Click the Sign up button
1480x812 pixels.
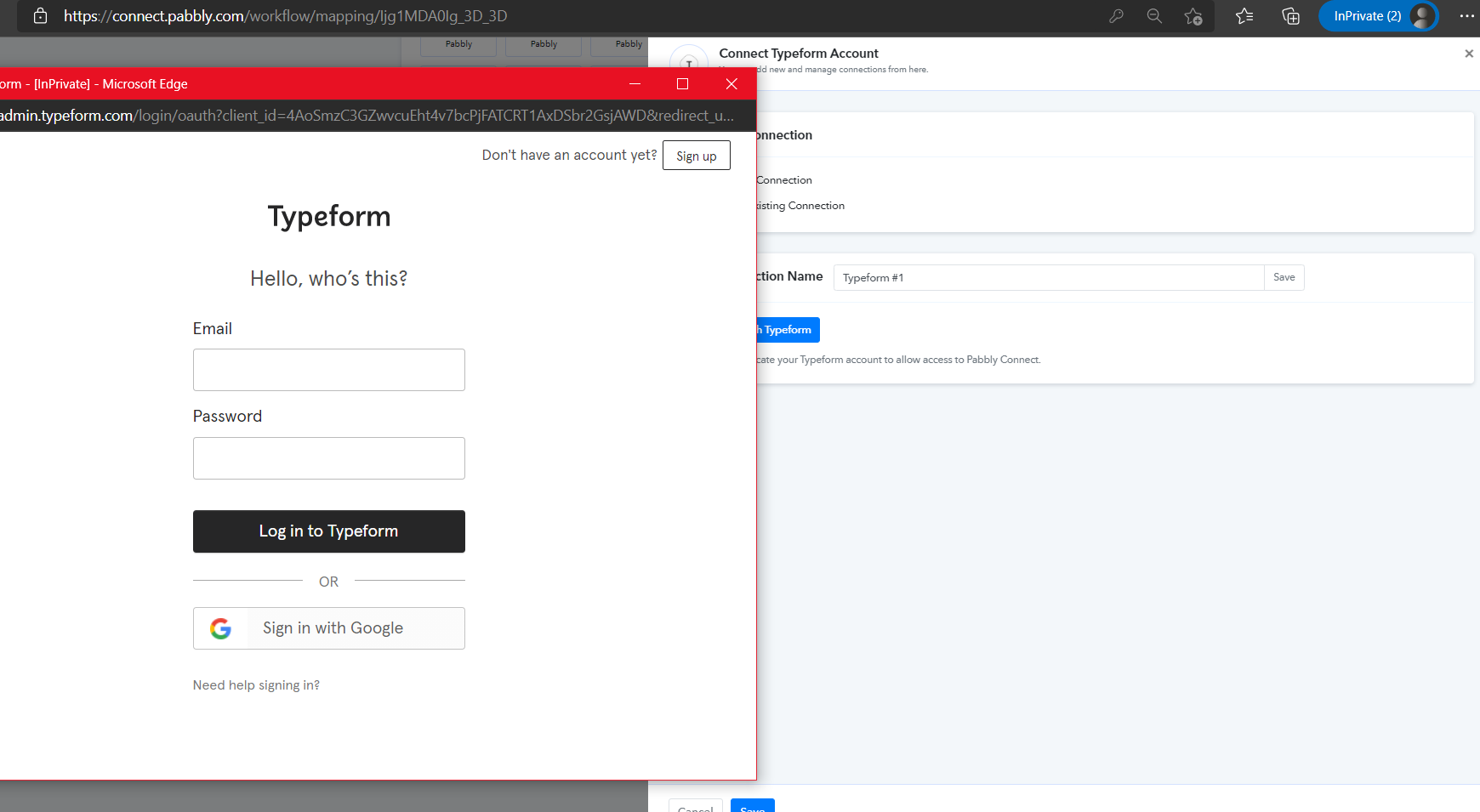(697, 156)
